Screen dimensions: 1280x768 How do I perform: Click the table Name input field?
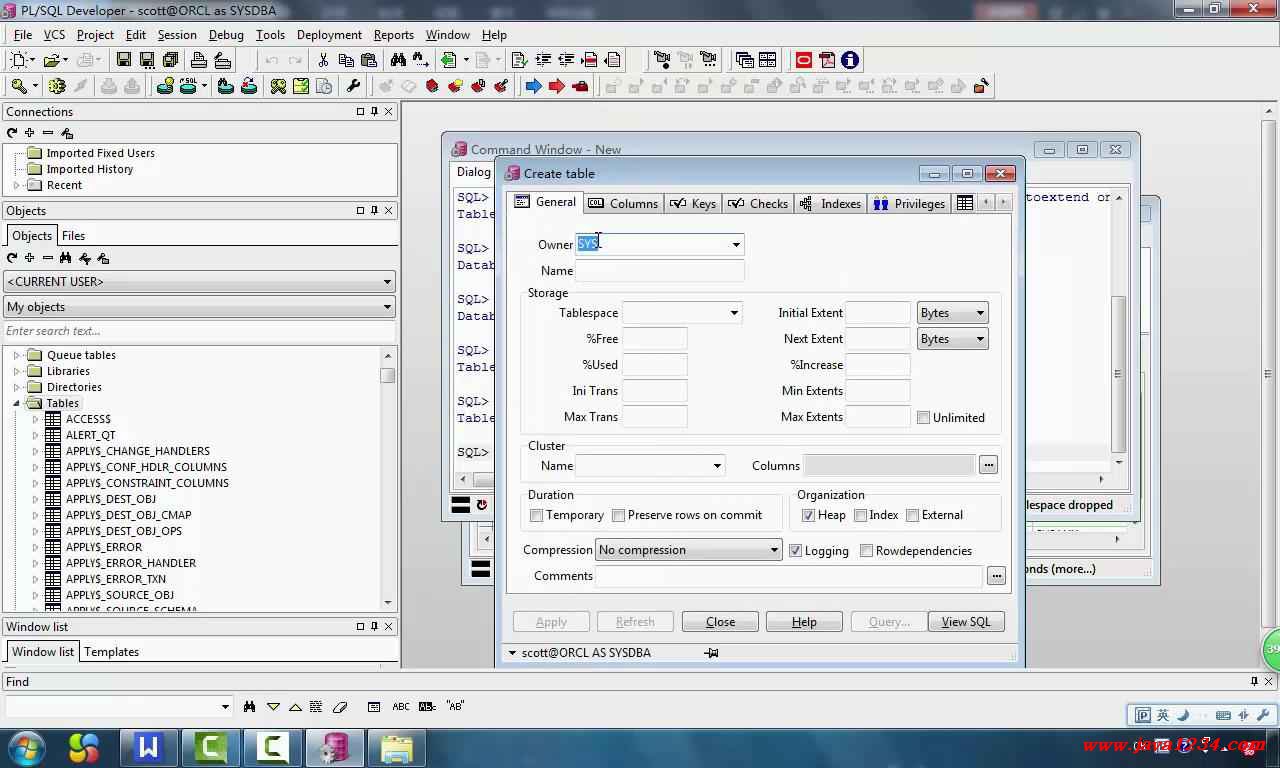660,271
